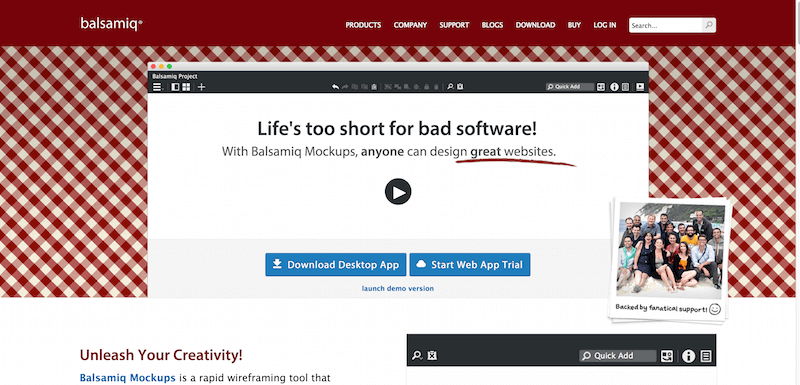Click the magnifier search submit icon

pyautogui.click(x=709, y=25)
